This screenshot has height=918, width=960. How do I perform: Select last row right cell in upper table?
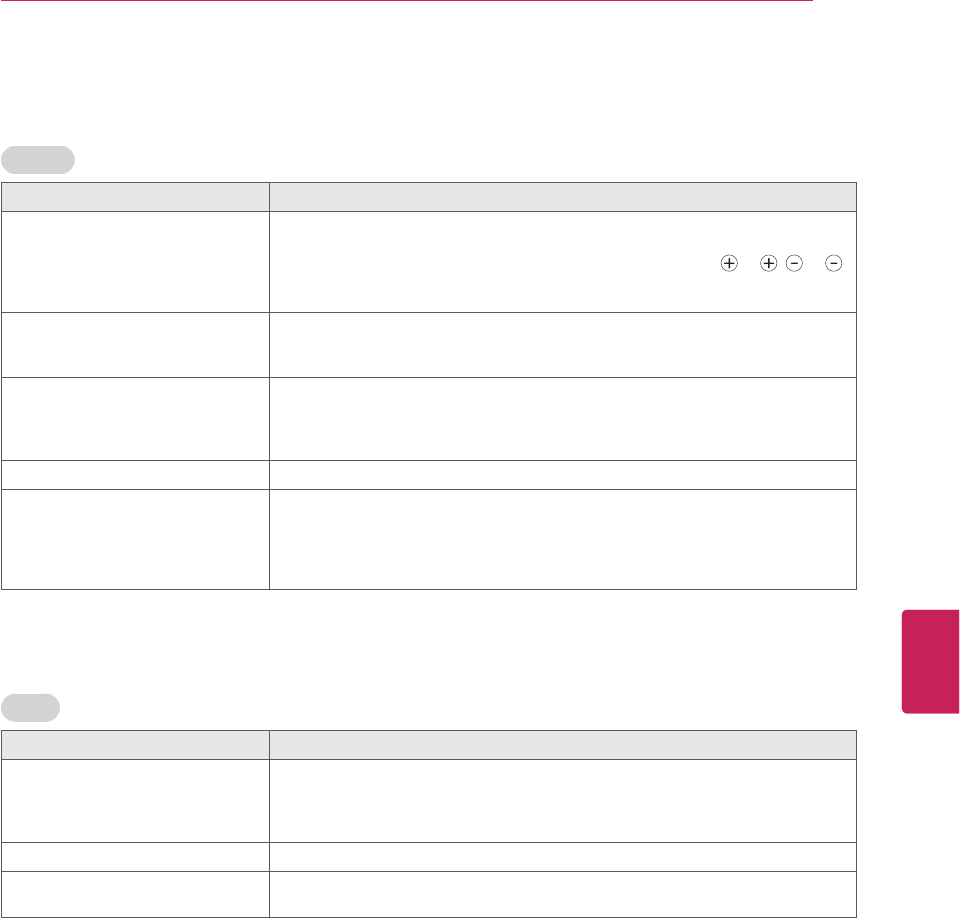point(563,538)
